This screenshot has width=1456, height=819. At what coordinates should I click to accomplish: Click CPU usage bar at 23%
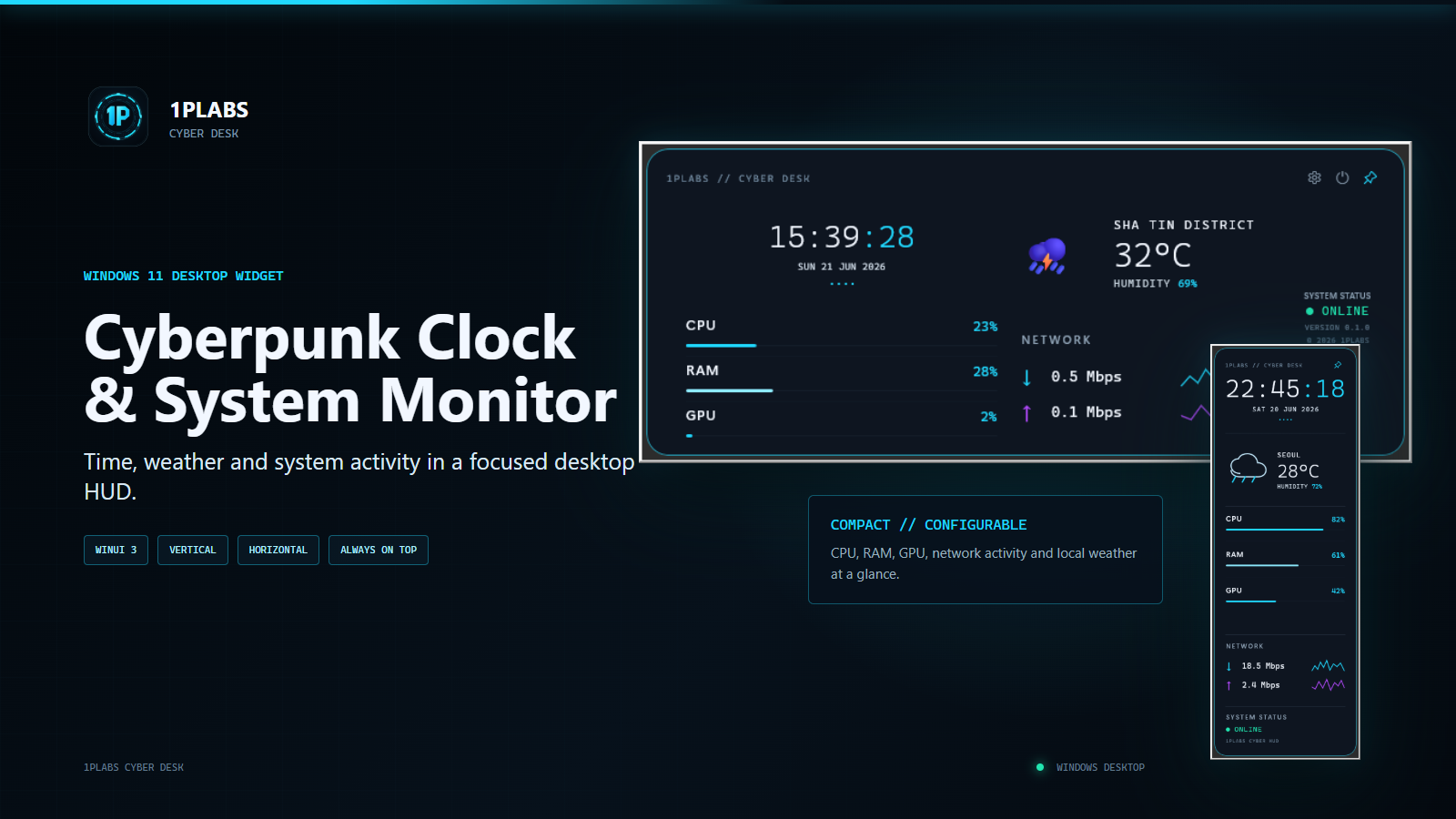coord(842,346)
